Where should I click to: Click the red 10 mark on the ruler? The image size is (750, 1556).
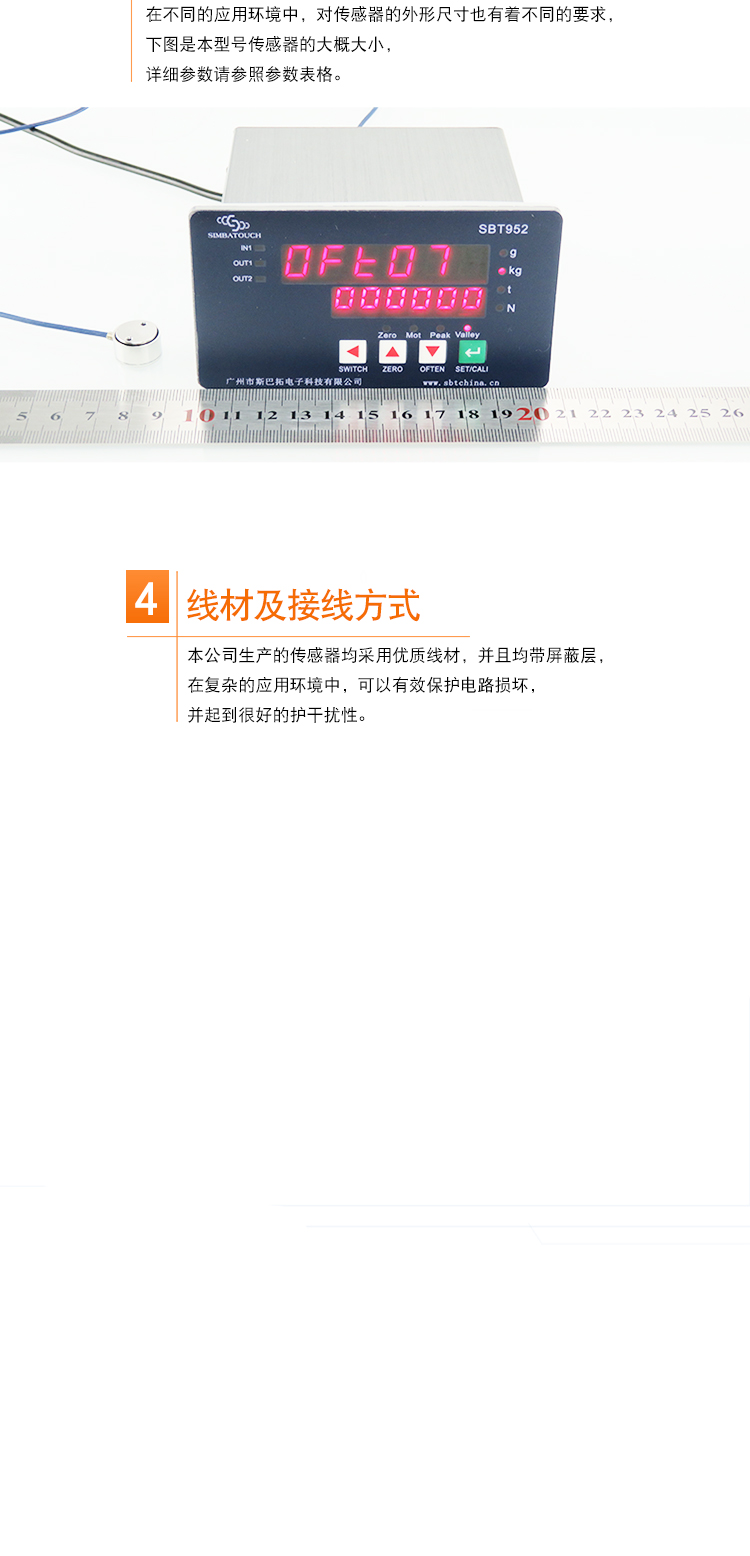click(x=200, y=414)
